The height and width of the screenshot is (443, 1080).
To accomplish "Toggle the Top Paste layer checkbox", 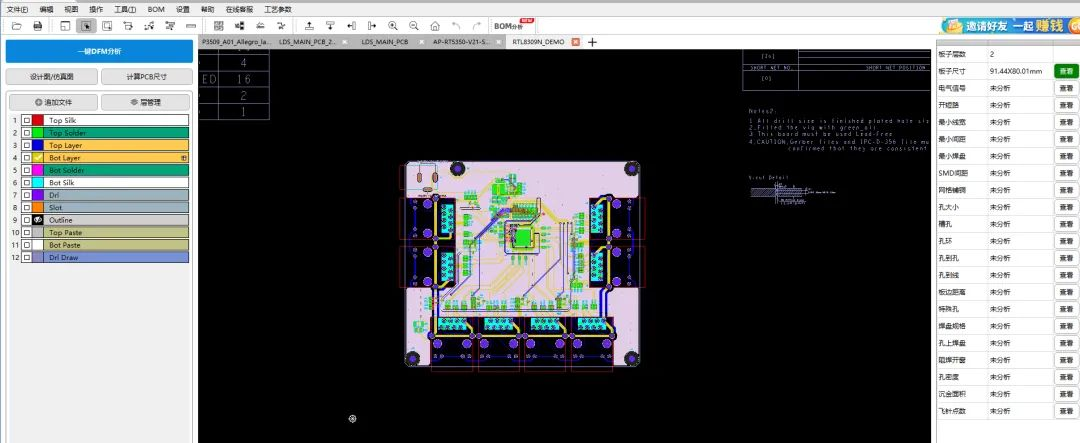I will pyautogui.click(x=26, y=232).
